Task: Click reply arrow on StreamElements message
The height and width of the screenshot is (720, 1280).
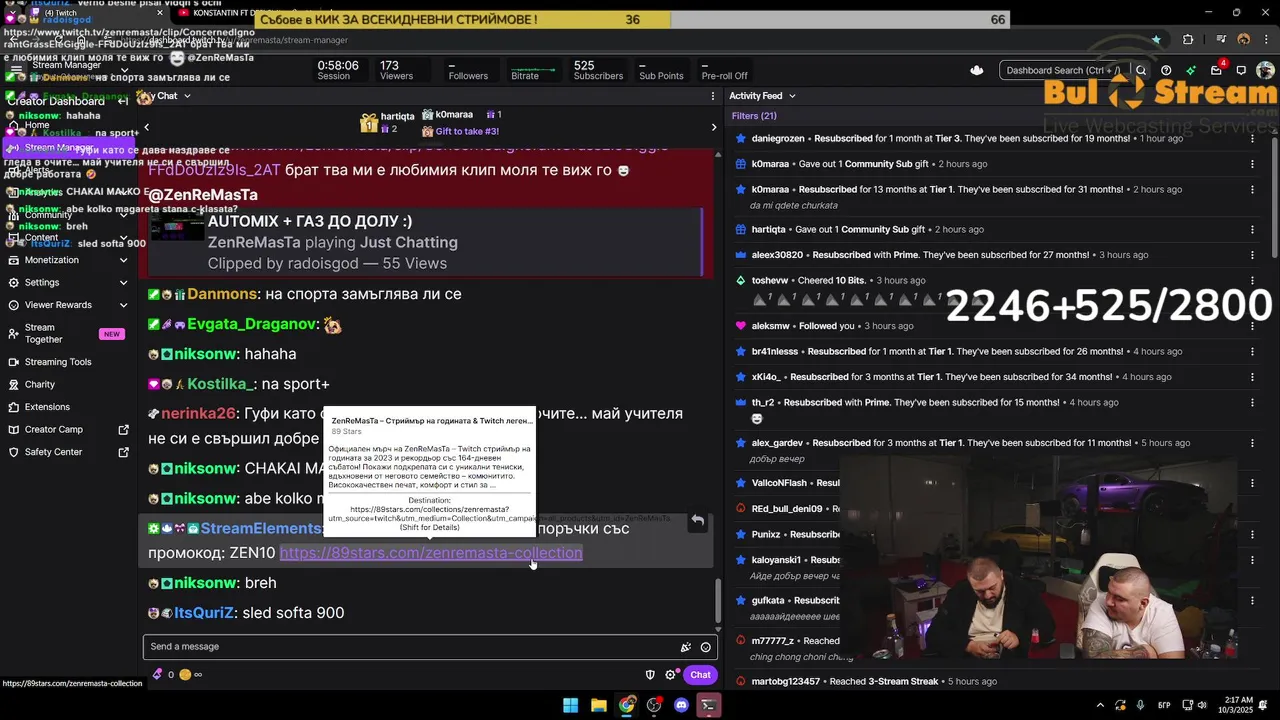Action: click(x=698, y=521)
